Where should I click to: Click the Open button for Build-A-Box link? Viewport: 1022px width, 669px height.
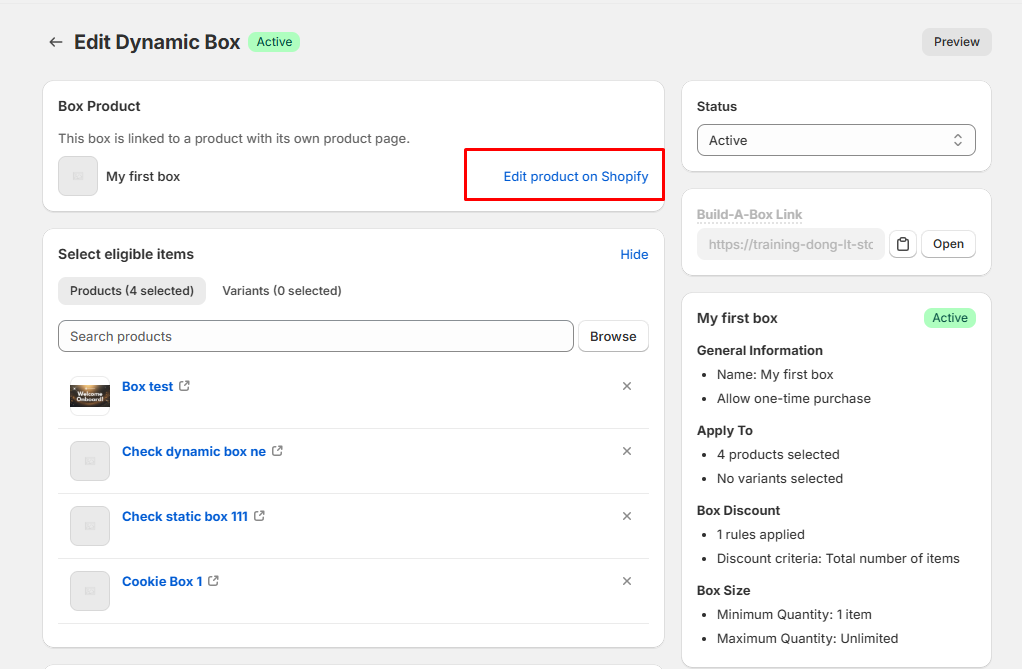coord(948,244)
